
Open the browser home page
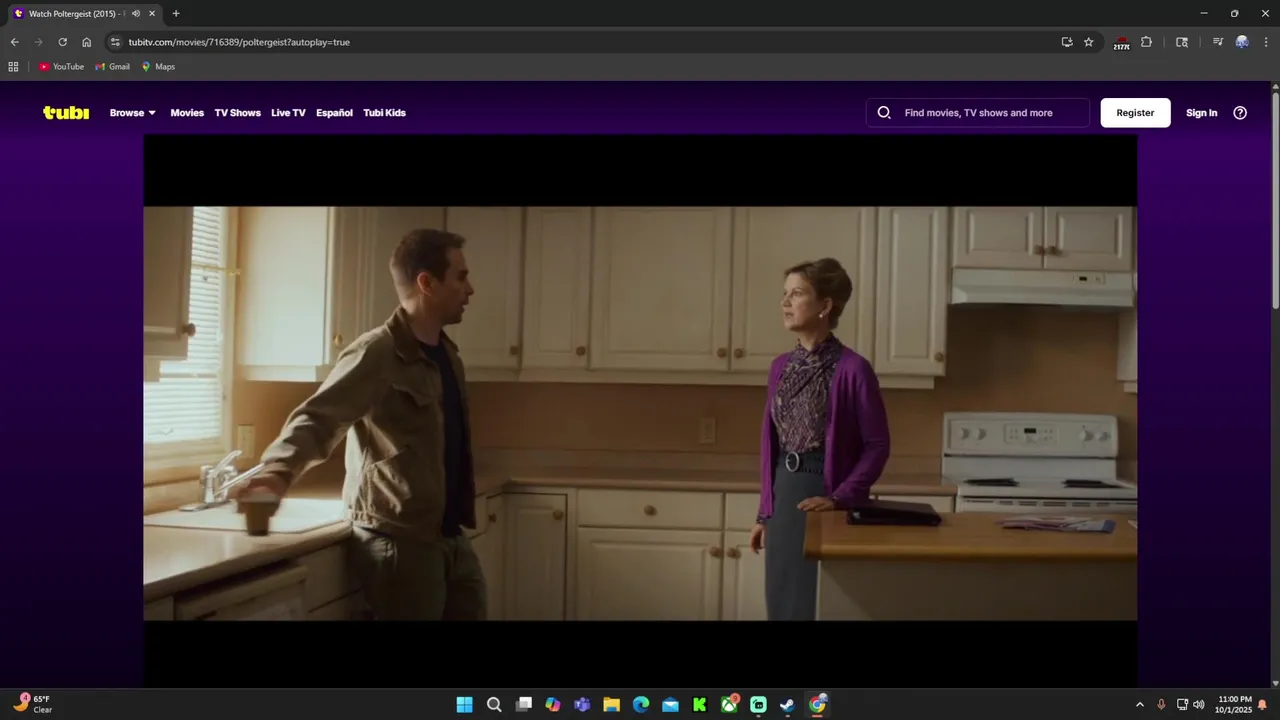[86, 42]
